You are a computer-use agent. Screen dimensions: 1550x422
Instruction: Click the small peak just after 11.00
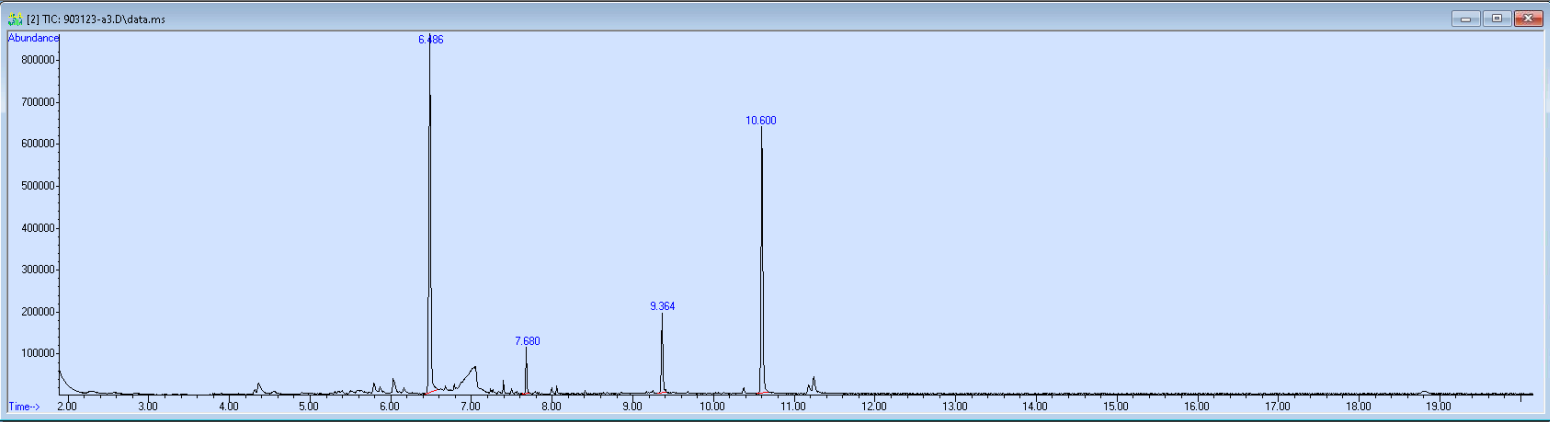click(x=814, y=384)
